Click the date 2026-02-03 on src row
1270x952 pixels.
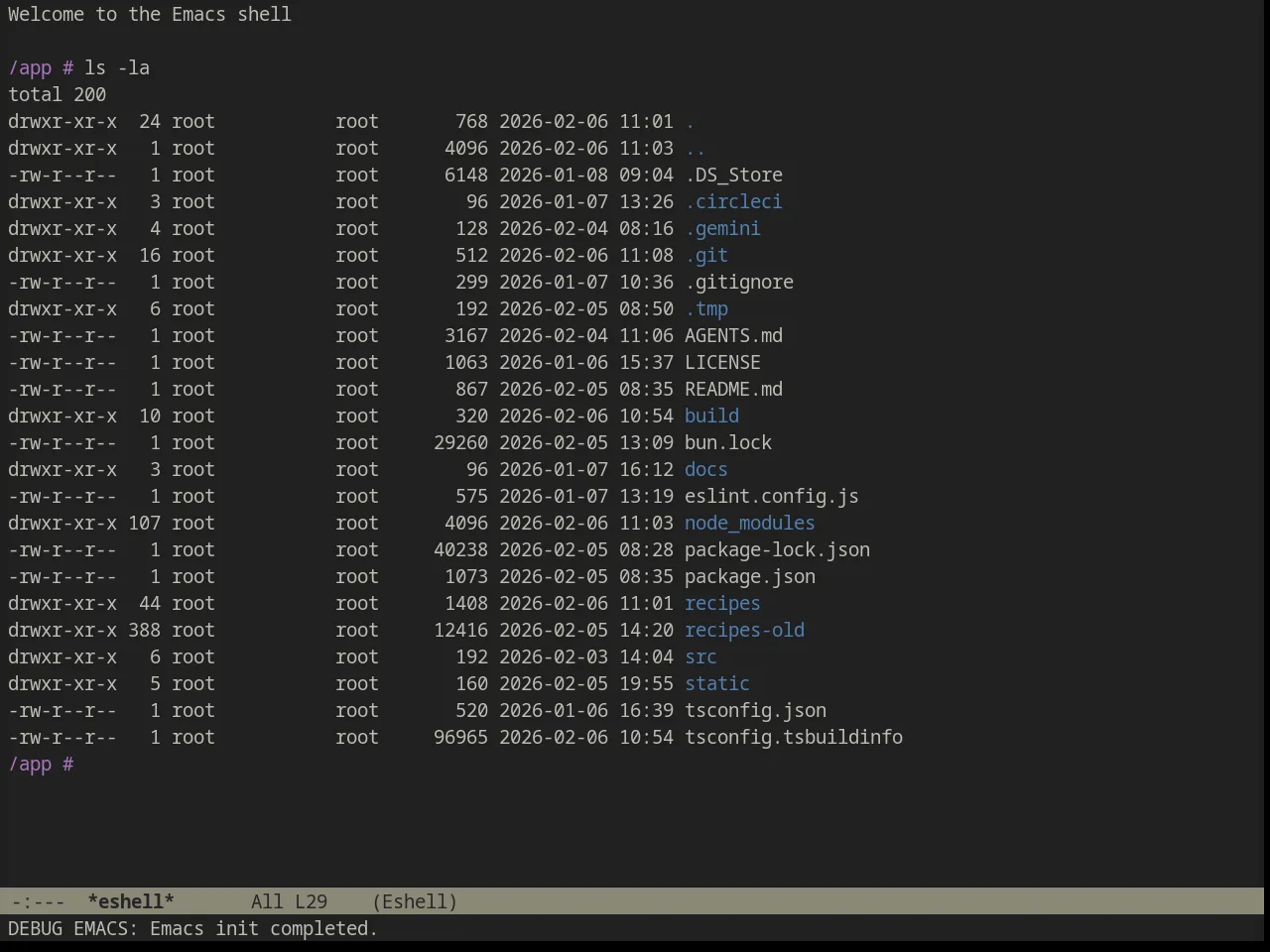click(x=554, y=656)
